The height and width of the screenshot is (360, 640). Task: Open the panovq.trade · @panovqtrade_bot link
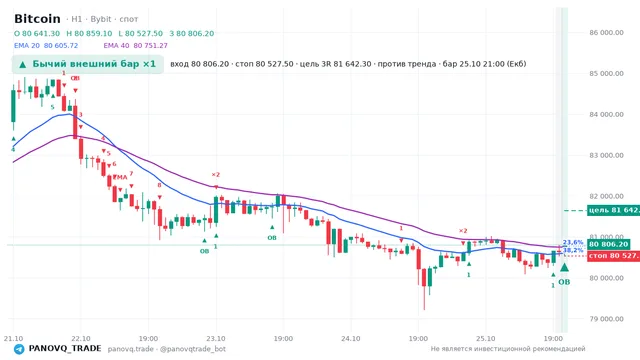[x=167, y=349]
